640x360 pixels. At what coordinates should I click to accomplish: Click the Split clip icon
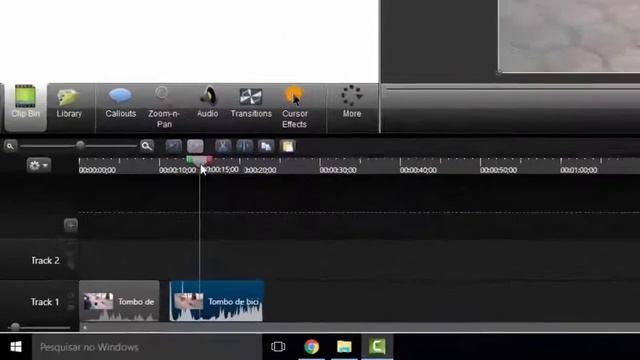(x=244, y=146)
